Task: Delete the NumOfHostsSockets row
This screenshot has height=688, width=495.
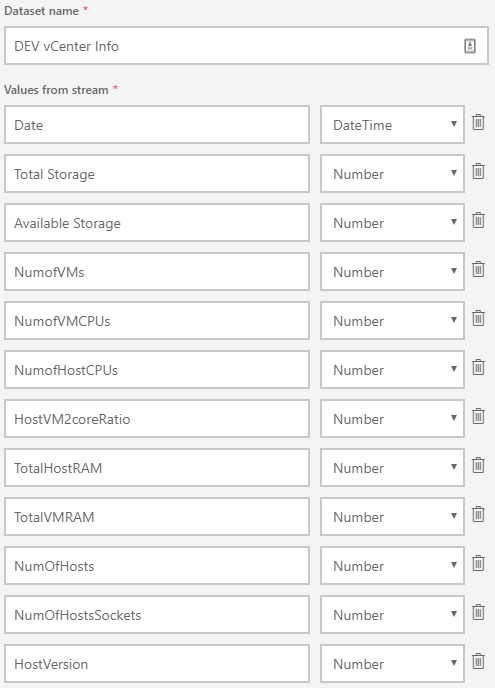Action: pyautogui.click(x=478, y=612)
